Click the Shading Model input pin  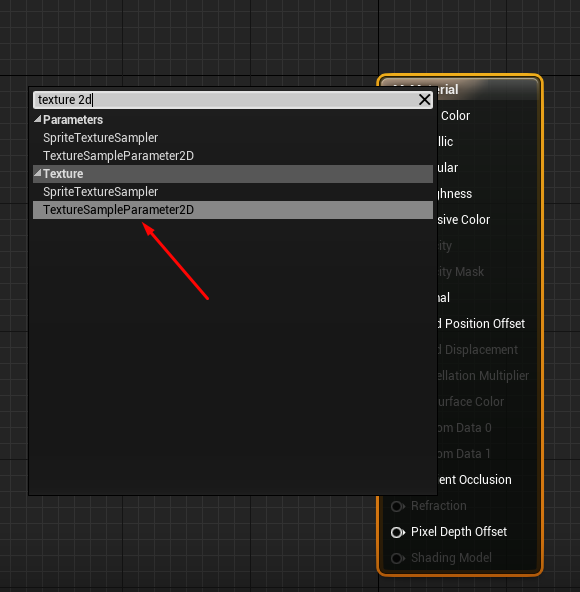tap(398, 558)
